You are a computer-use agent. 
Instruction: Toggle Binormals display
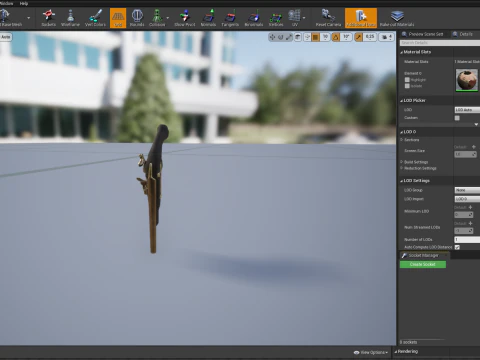coord(254,18)
